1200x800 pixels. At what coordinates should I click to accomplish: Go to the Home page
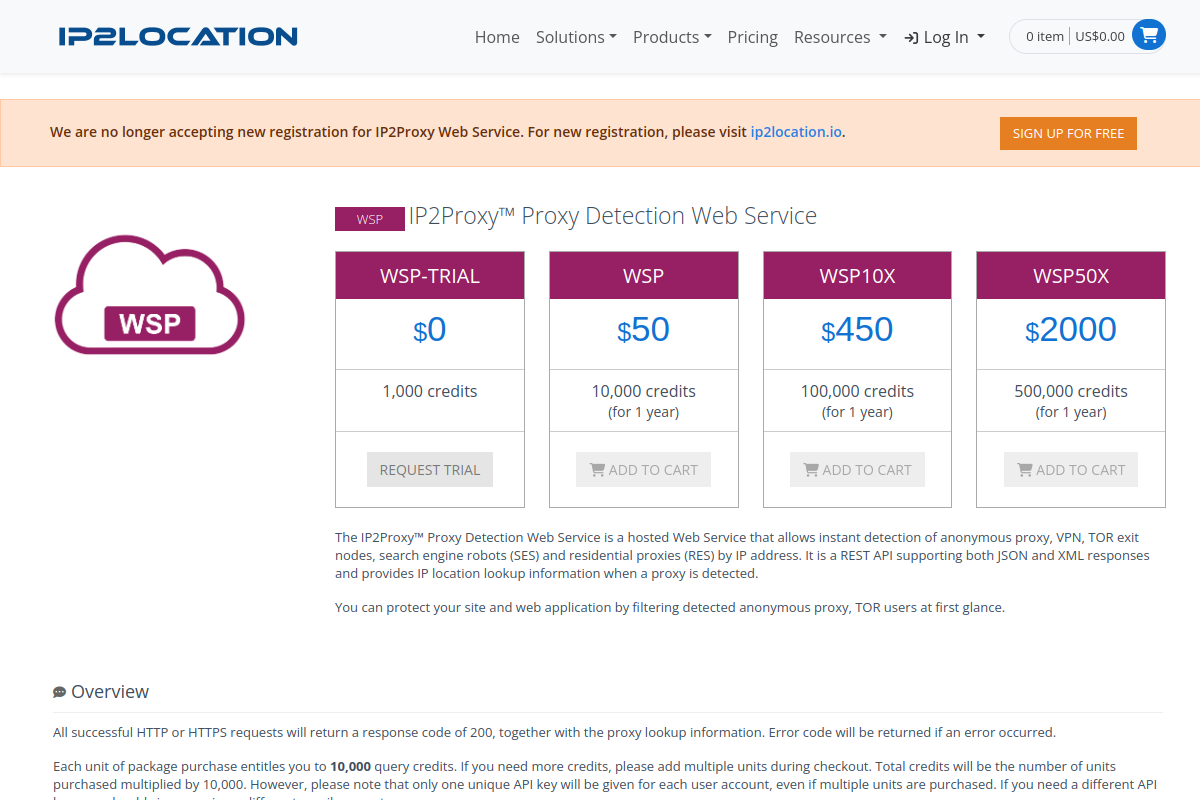point(497,37)
